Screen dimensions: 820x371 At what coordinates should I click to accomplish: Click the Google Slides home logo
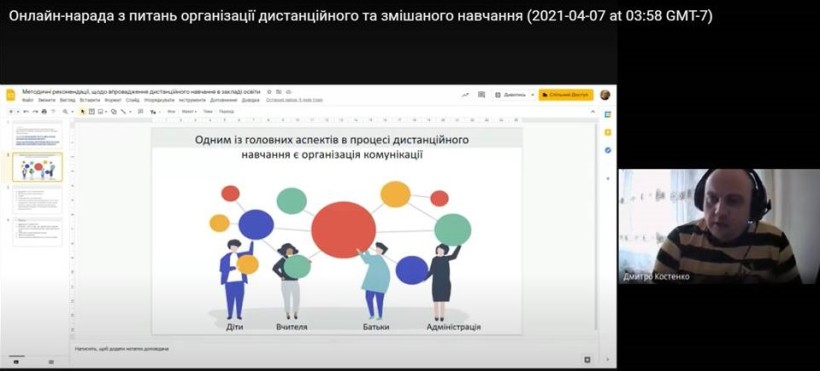(10, 95)
